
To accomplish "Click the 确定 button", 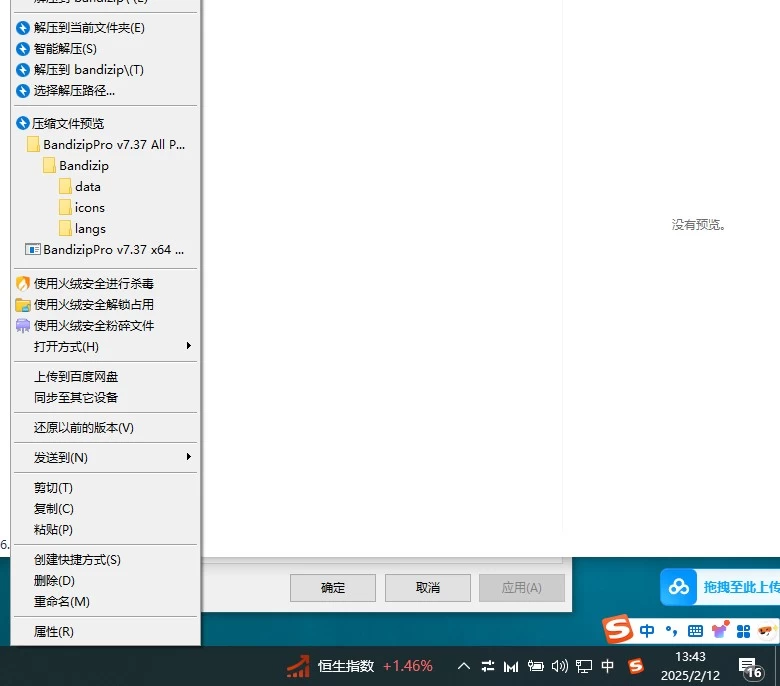I will (333, 588).
